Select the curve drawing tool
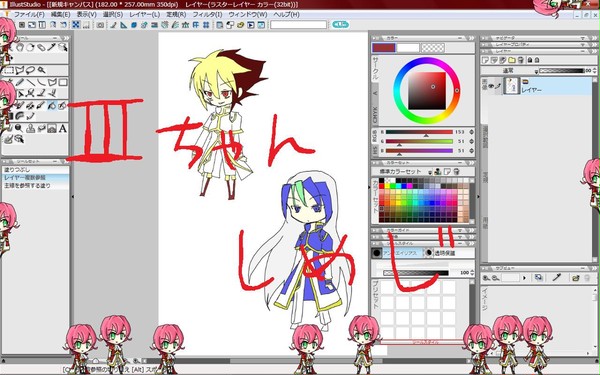This screenshot has width=600, height=375. coord(41,82)
